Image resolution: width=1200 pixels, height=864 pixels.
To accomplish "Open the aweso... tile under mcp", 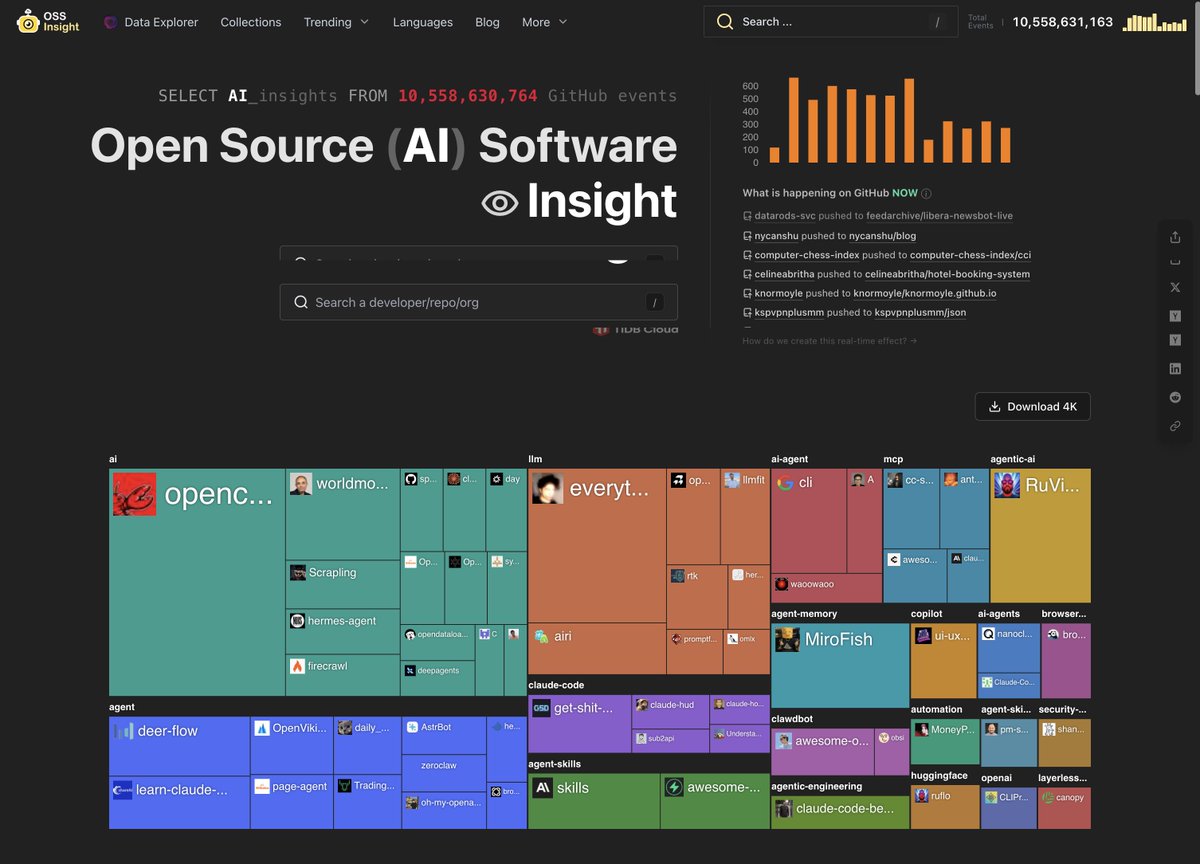I will 915,575.
